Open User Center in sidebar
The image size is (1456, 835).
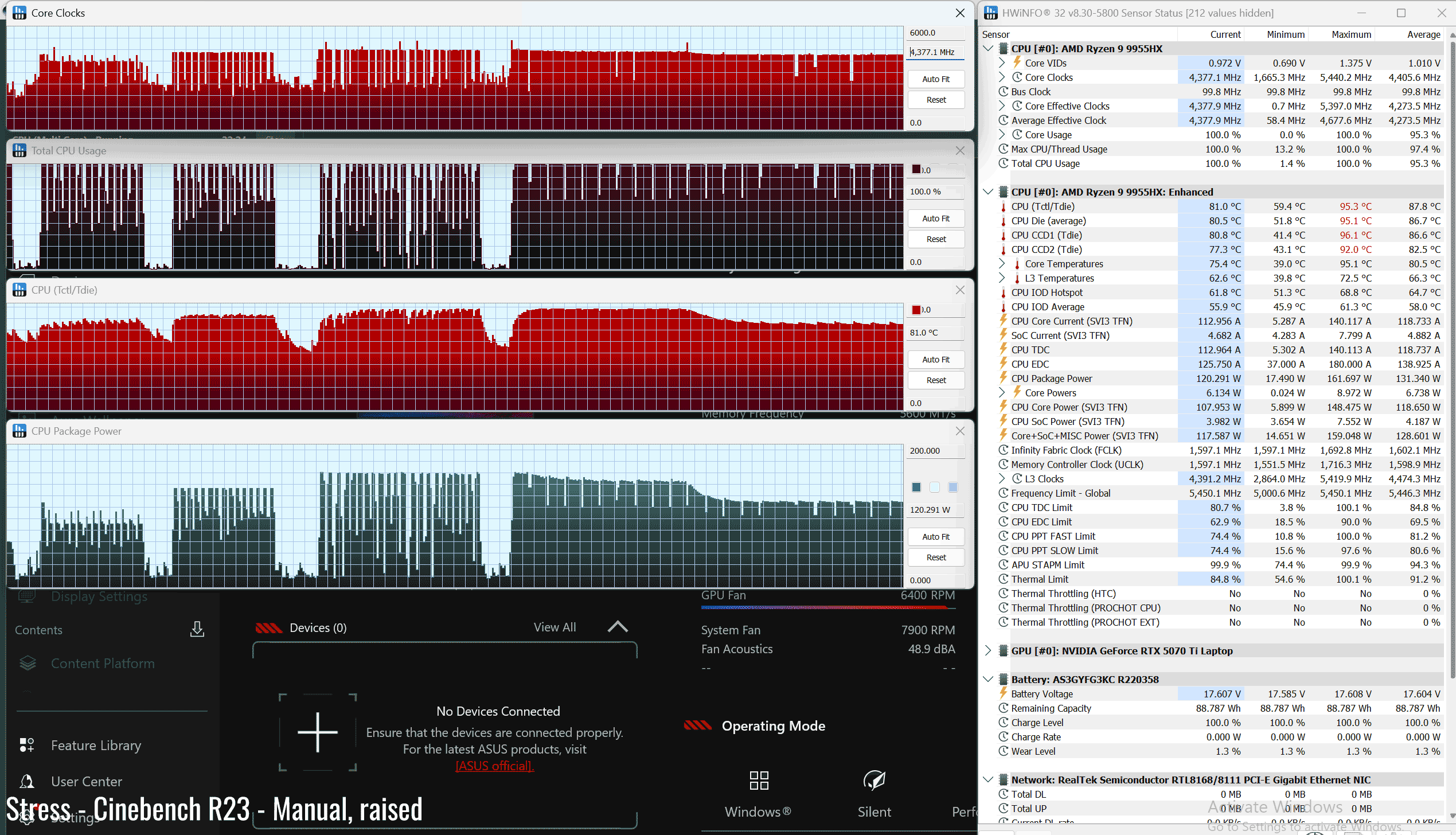tap(86, 781)
